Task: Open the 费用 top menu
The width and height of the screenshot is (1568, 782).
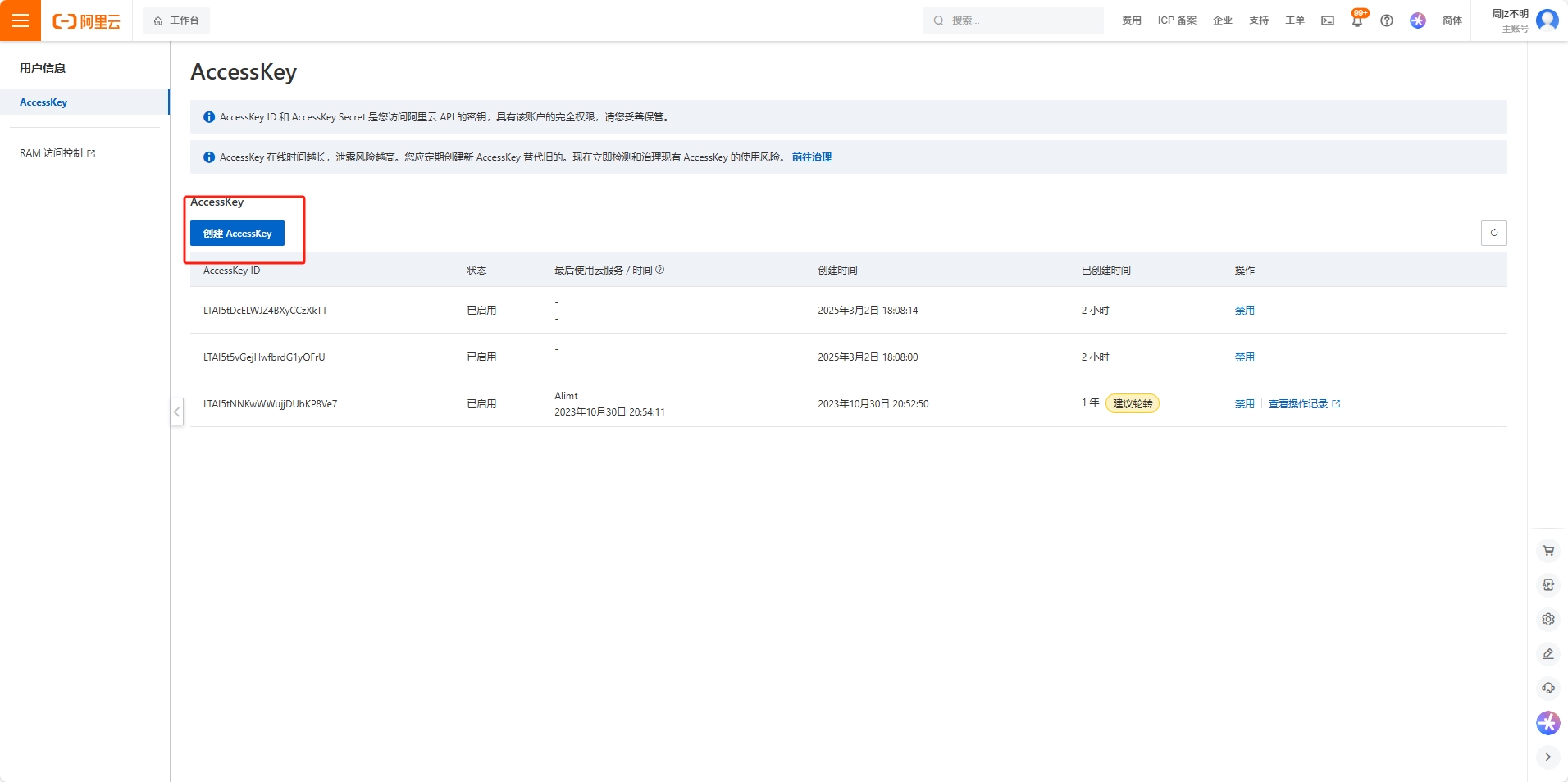Action: point(1131,20)
